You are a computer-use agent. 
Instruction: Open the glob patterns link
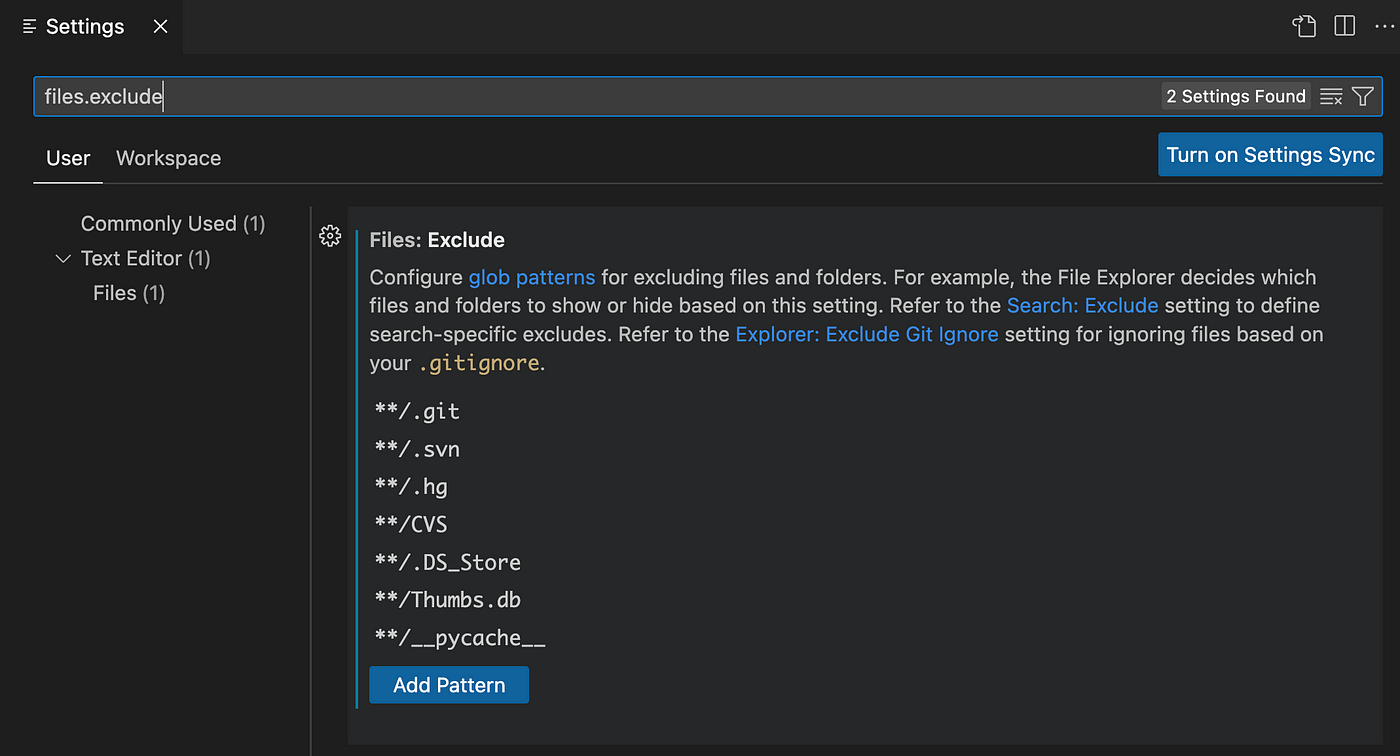pyautogui.click(x=532, y=277)
